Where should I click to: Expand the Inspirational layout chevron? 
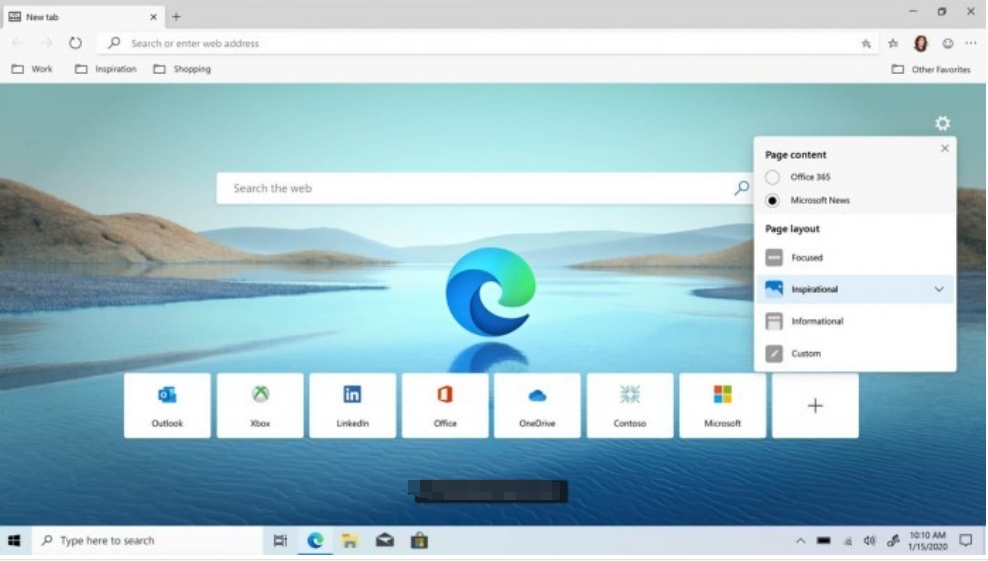[939, 289]
